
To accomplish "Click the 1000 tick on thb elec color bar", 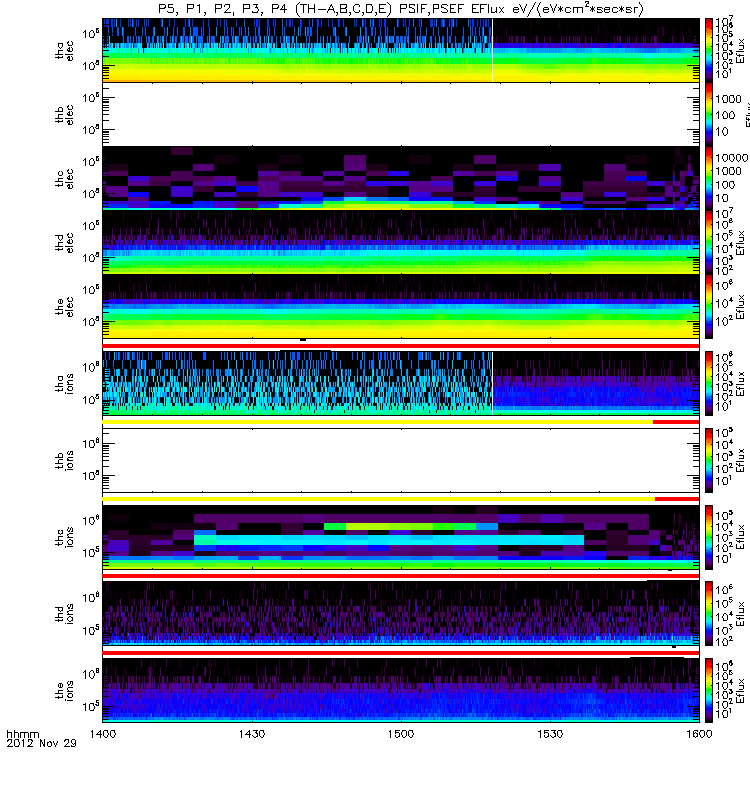I will pyautogui.click(x=729, y=99).
